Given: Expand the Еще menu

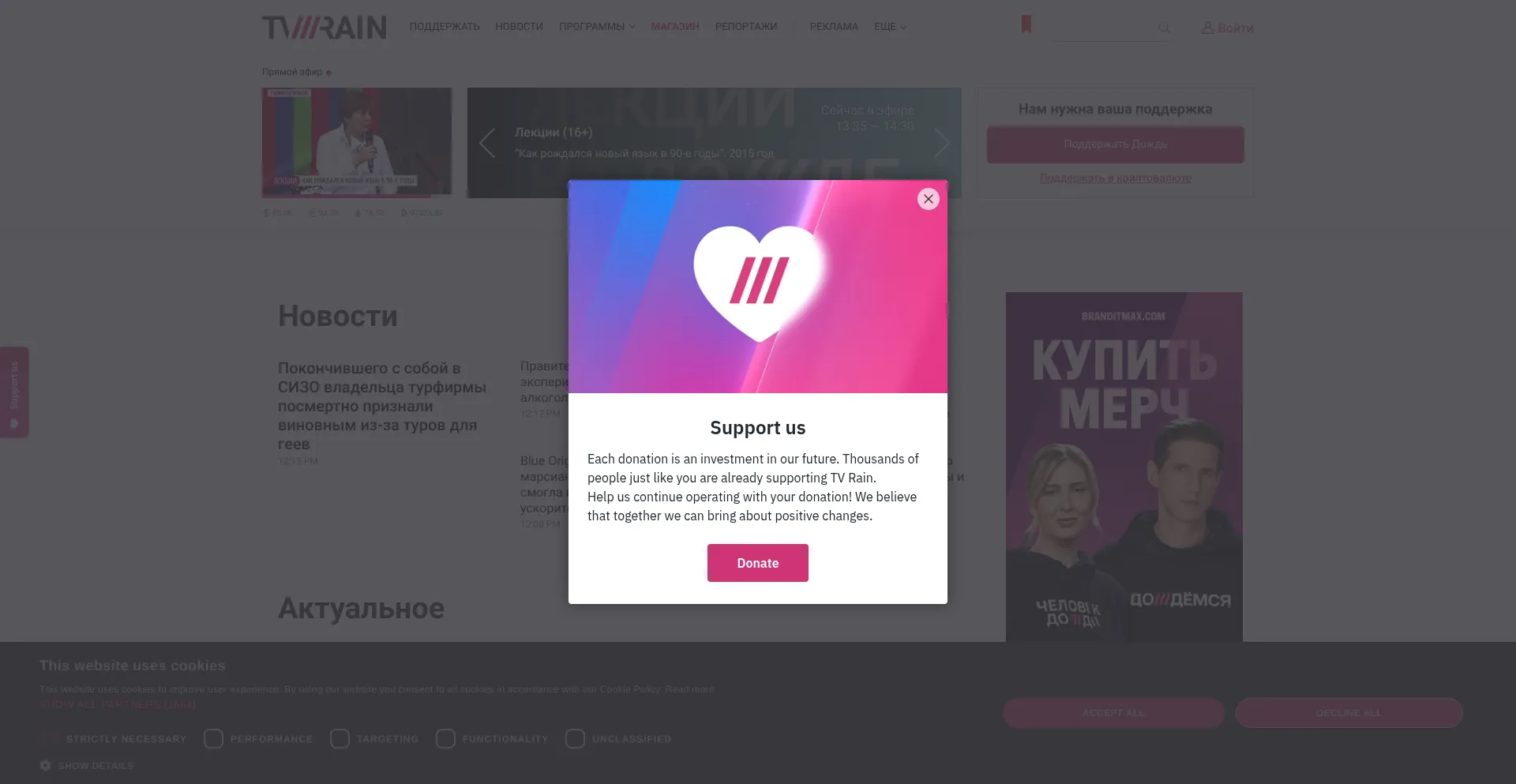Looking at the screenshot, I should pos(890,27).
